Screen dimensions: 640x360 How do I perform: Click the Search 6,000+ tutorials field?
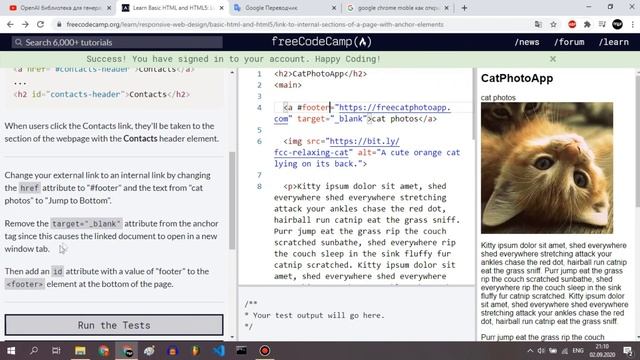click(x=117, y=42)
